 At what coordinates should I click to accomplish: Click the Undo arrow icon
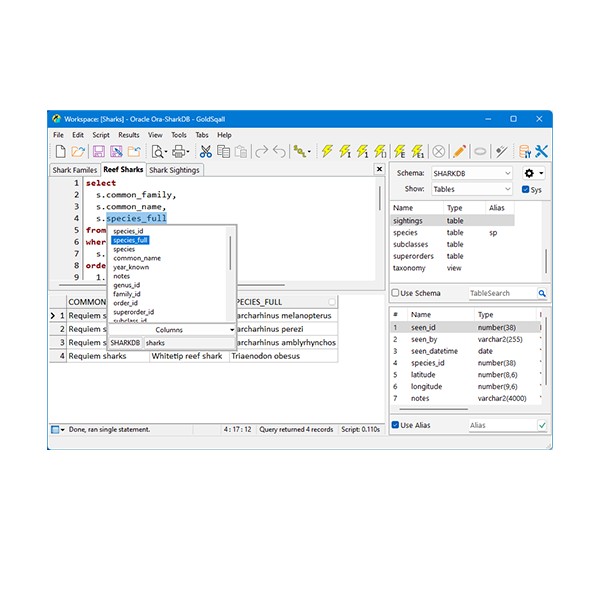(x=280, y=152)
